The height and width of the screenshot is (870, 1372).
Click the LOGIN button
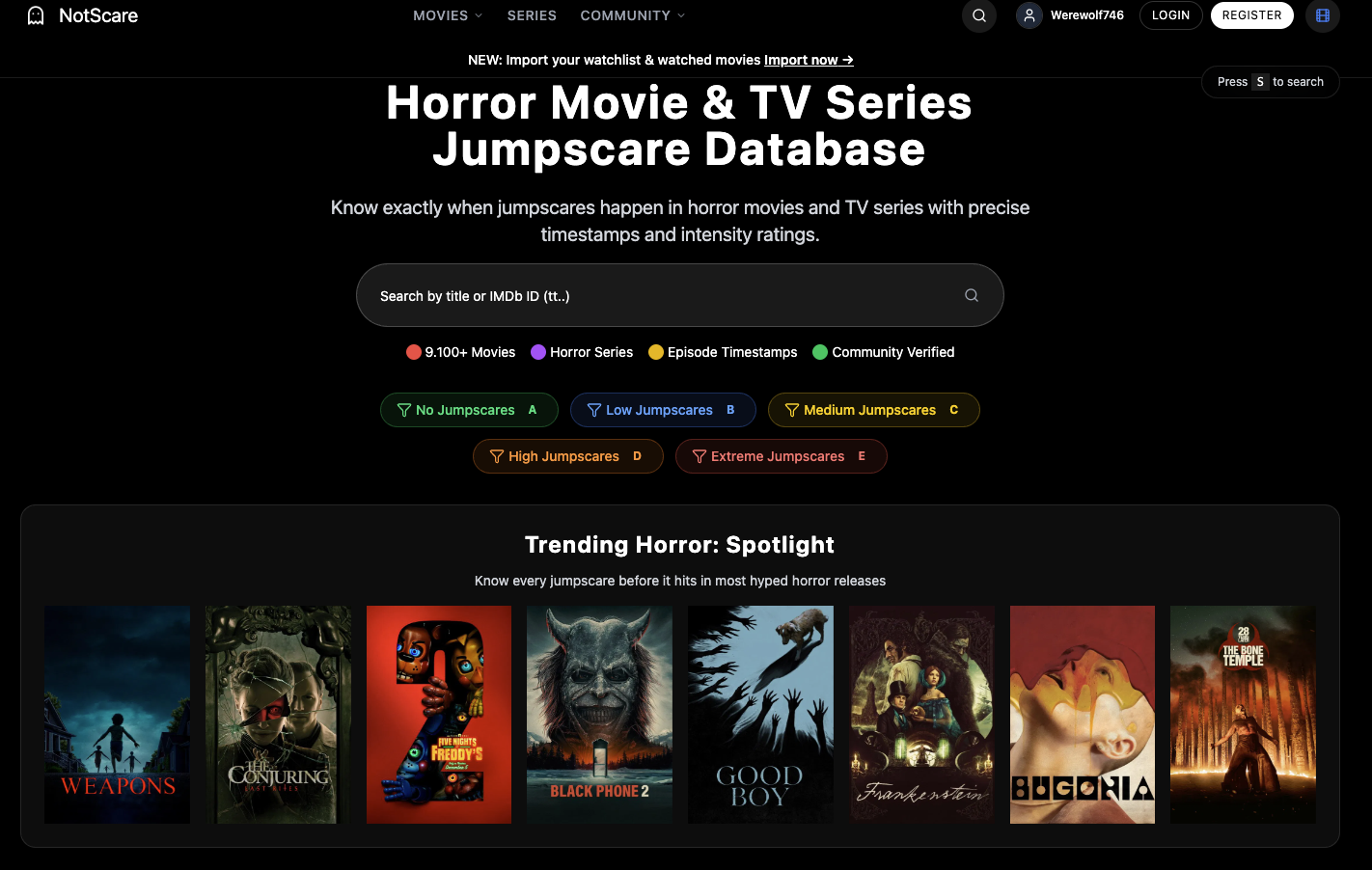point(1170,15)
